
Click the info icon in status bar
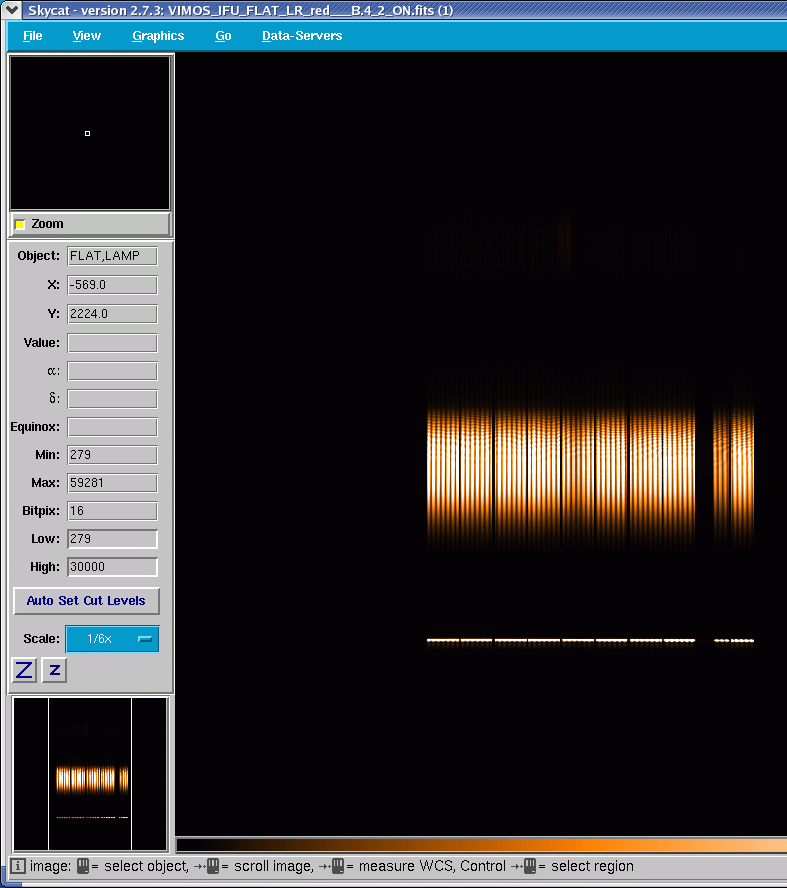coord(18,866)
